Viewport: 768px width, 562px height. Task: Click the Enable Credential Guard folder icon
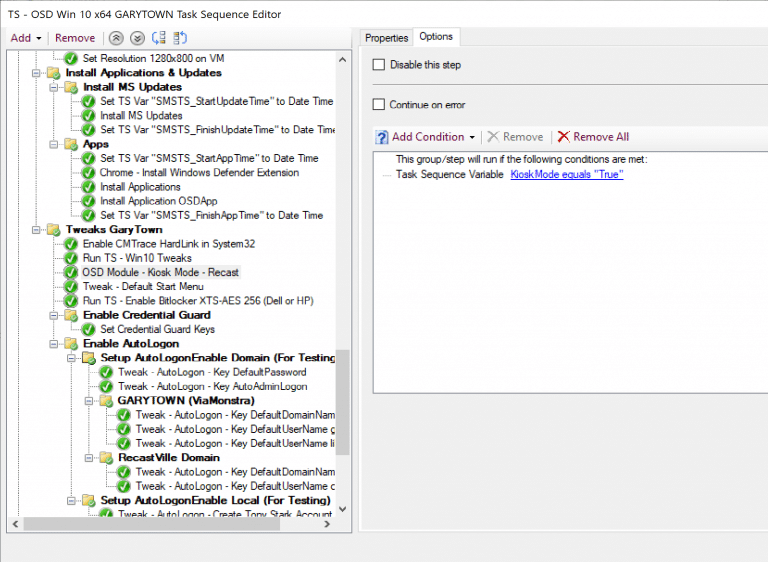pos(71,315)
